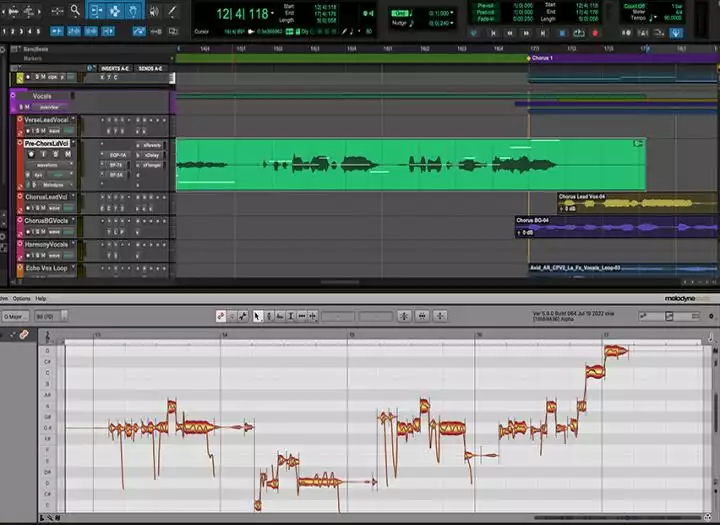
Task: Select the Pre-ChorLdVcl track name
Action: point(47,143)
